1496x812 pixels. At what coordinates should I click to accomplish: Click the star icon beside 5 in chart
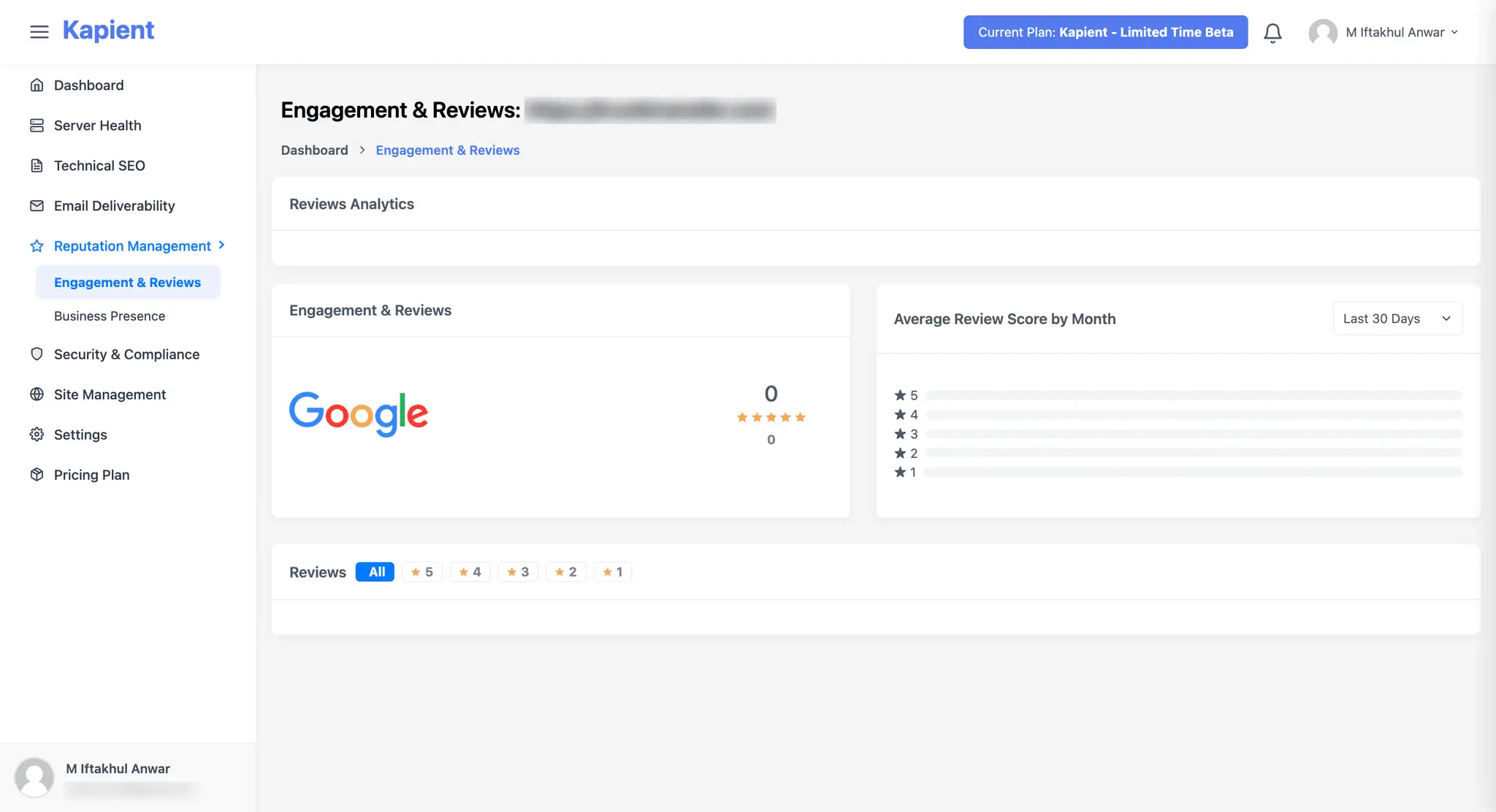pos(900,395)
